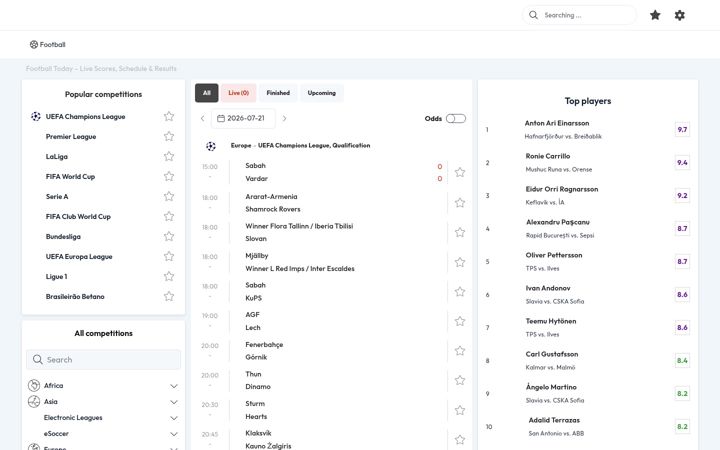The image size is (720, 450).
Task: Click the header Searching input field
Action: click(579, 15)
